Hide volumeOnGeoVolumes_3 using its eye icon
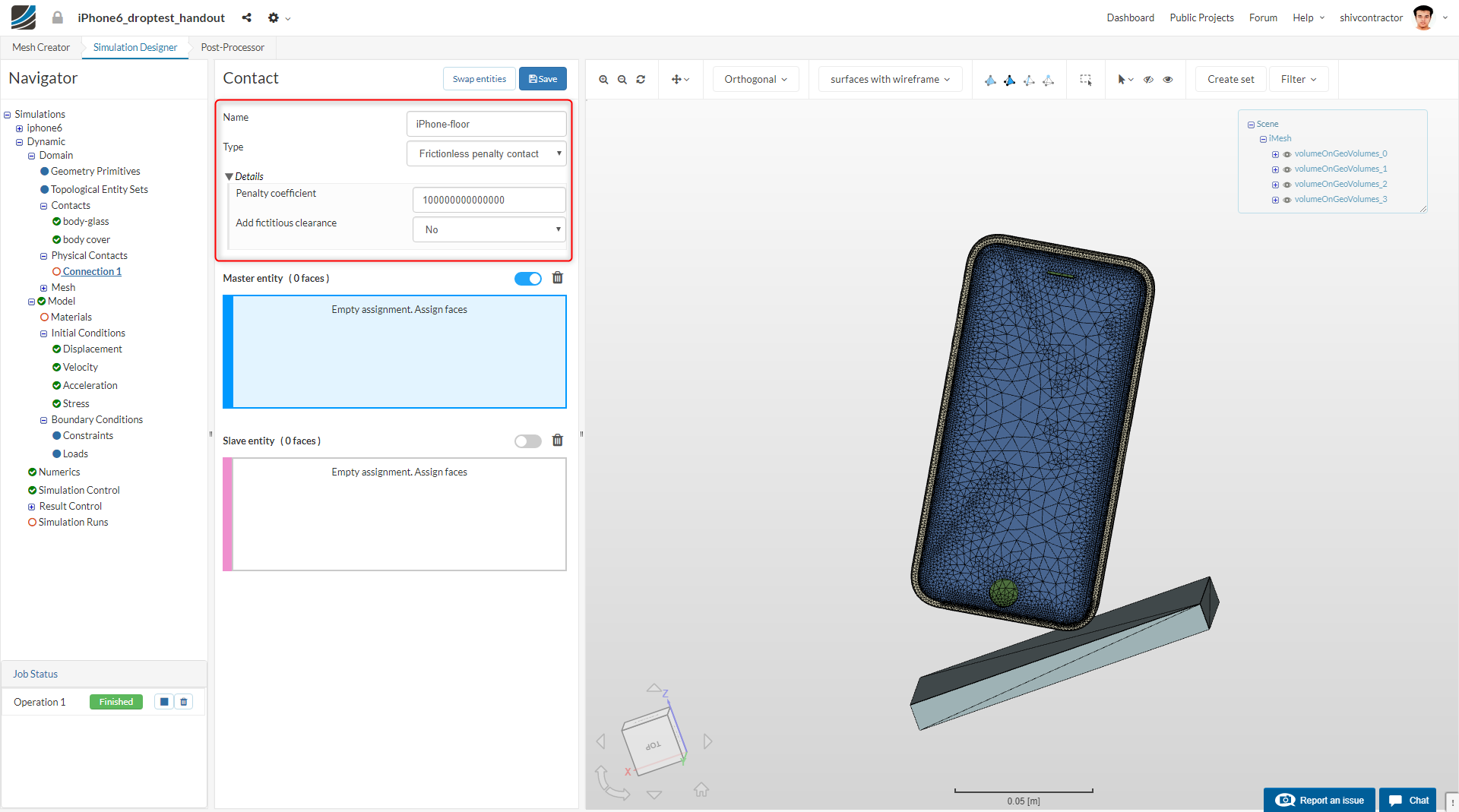1459x812 pixels. pyautogui.click(x=1287, y=200)
